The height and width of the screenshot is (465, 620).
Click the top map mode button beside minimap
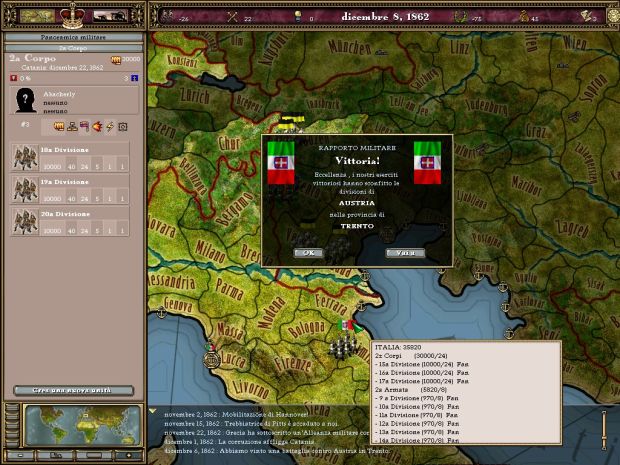point(12,408)
